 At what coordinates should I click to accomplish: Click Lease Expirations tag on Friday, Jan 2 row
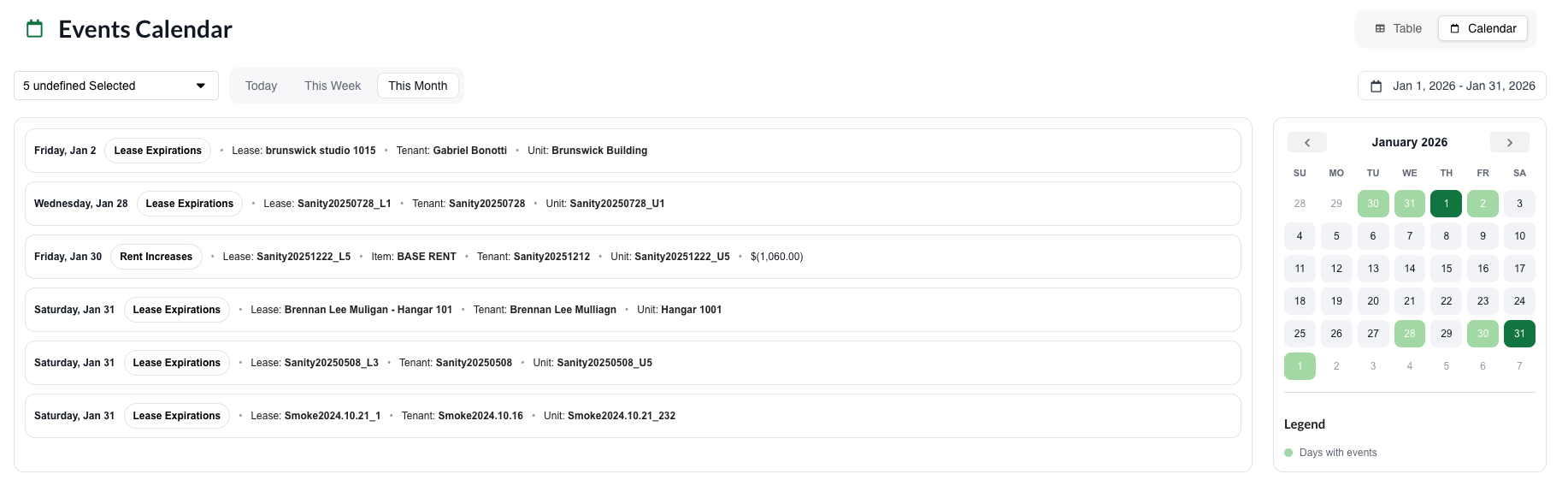158,151
